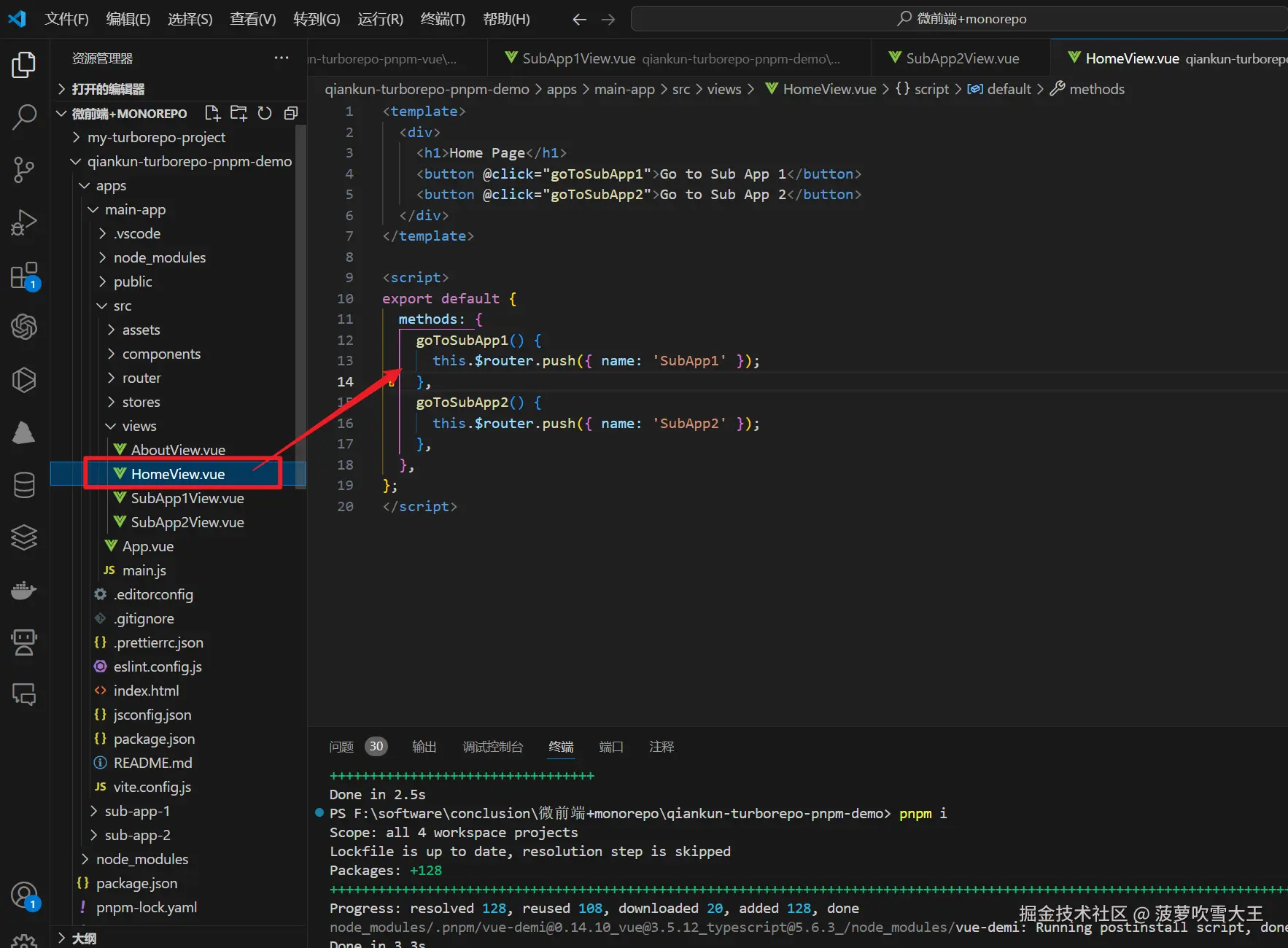
Task: Switch to SubApp2View.vue editor tab
Action: pyautogui.click(x=961, y=58)
